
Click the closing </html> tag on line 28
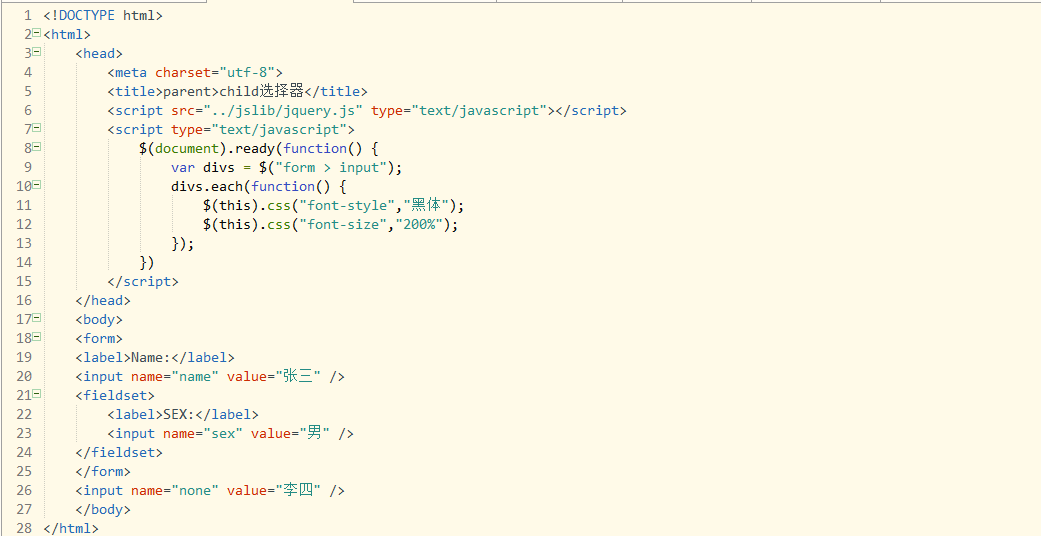[x=71, y=529]
